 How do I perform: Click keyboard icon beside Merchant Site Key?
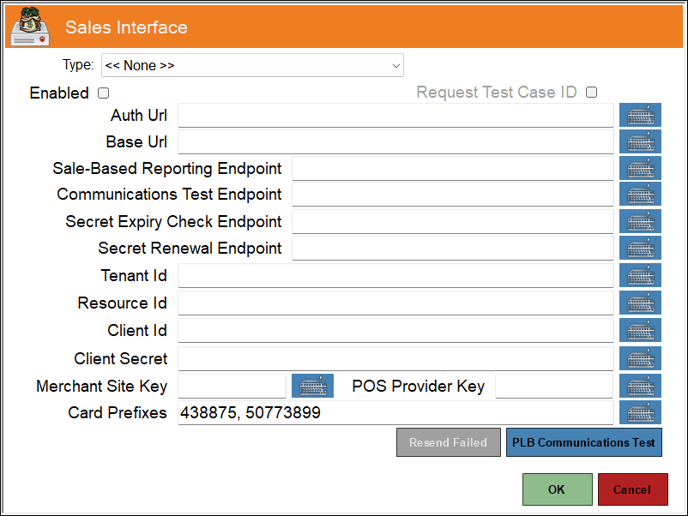(x=312, y=386)
